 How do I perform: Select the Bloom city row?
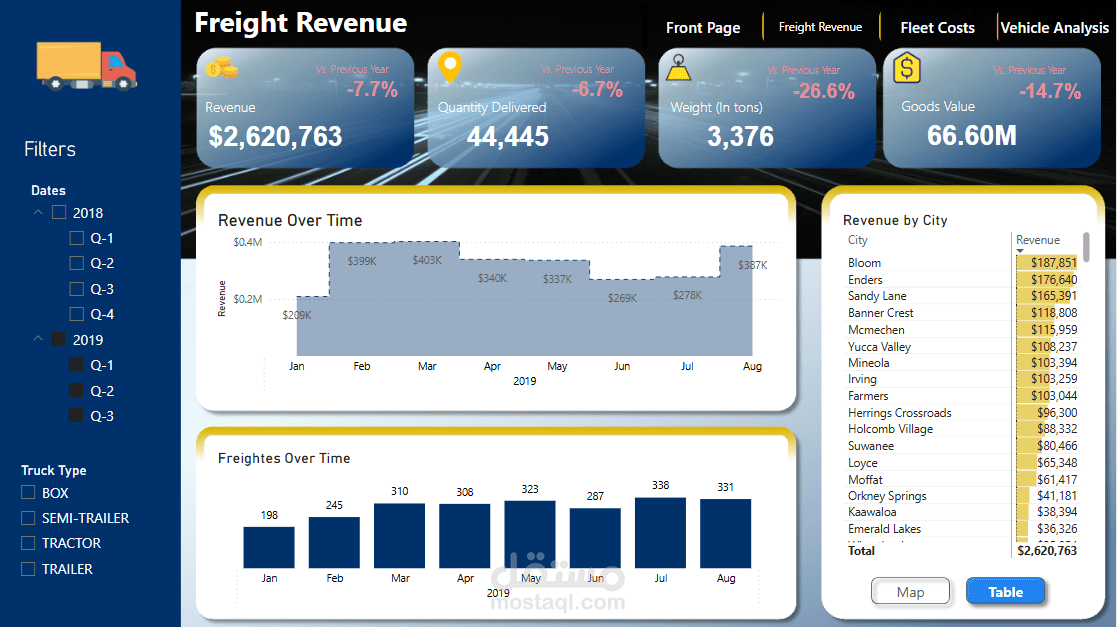coord(962,263)
